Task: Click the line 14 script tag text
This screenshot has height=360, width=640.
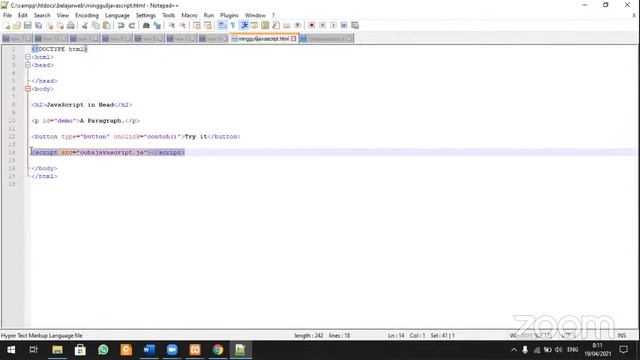Action: tap(108, 152)
